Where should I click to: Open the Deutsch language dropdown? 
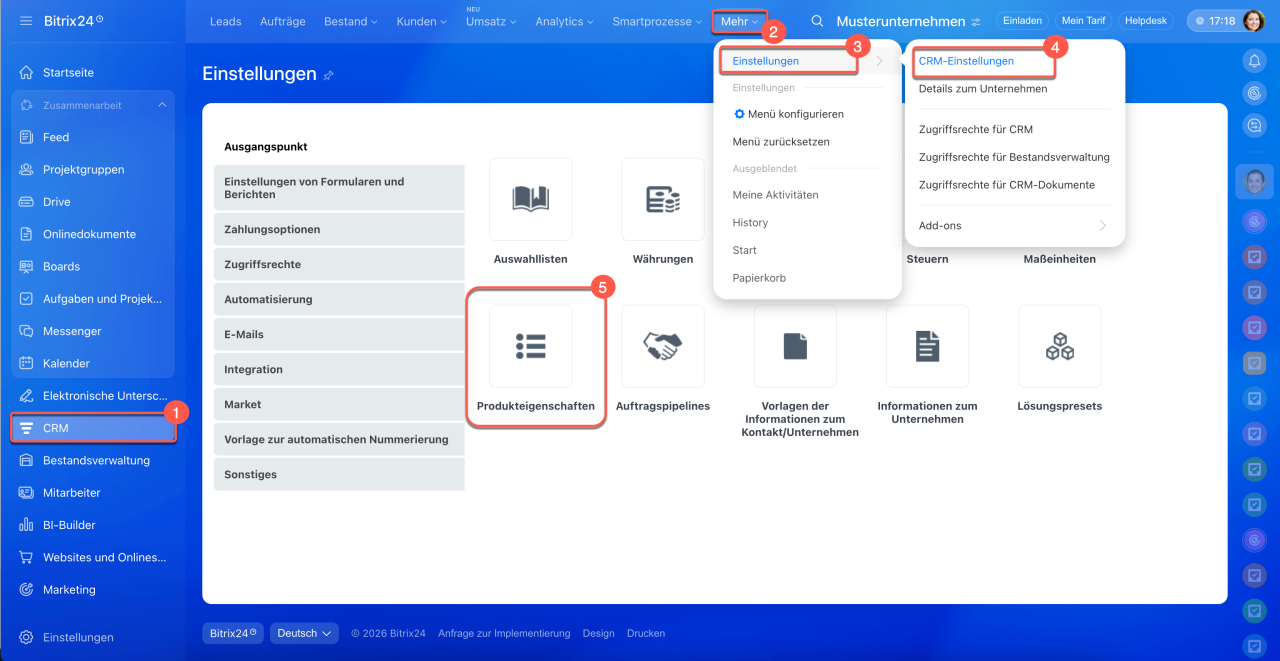pos(303,633)
